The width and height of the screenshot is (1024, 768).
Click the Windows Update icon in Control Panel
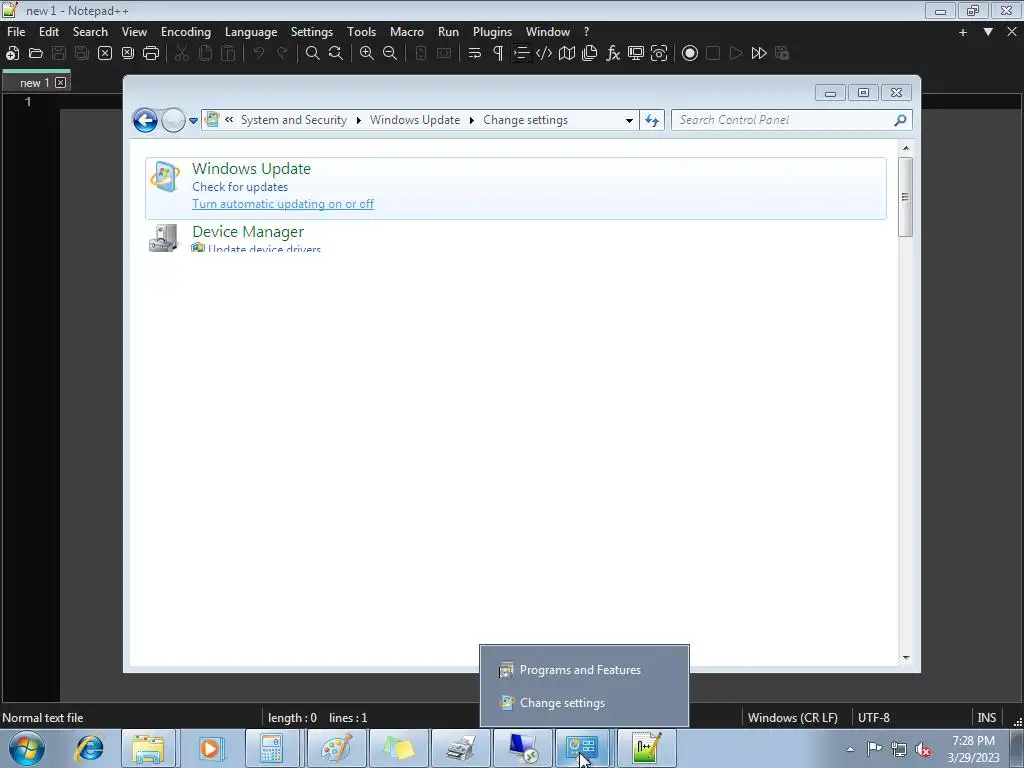(x=165, y=176)
